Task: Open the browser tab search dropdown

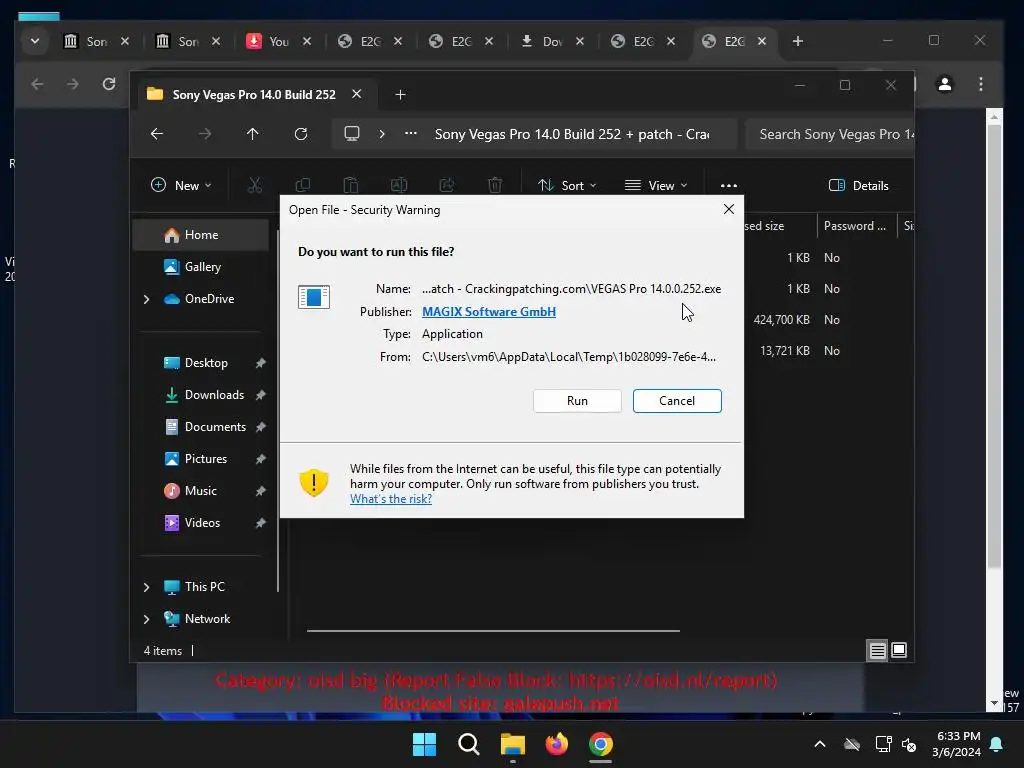Action: (35, 41)
